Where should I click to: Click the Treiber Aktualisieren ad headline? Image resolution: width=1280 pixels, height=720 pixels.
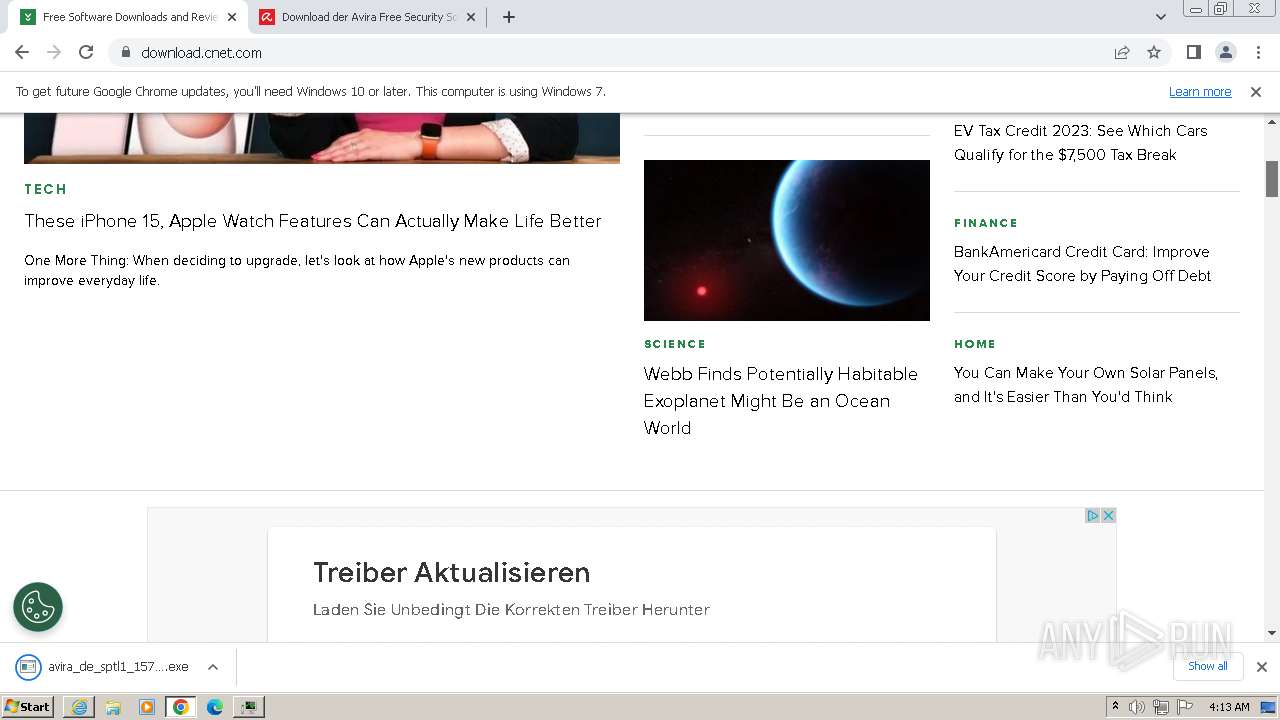452,573
